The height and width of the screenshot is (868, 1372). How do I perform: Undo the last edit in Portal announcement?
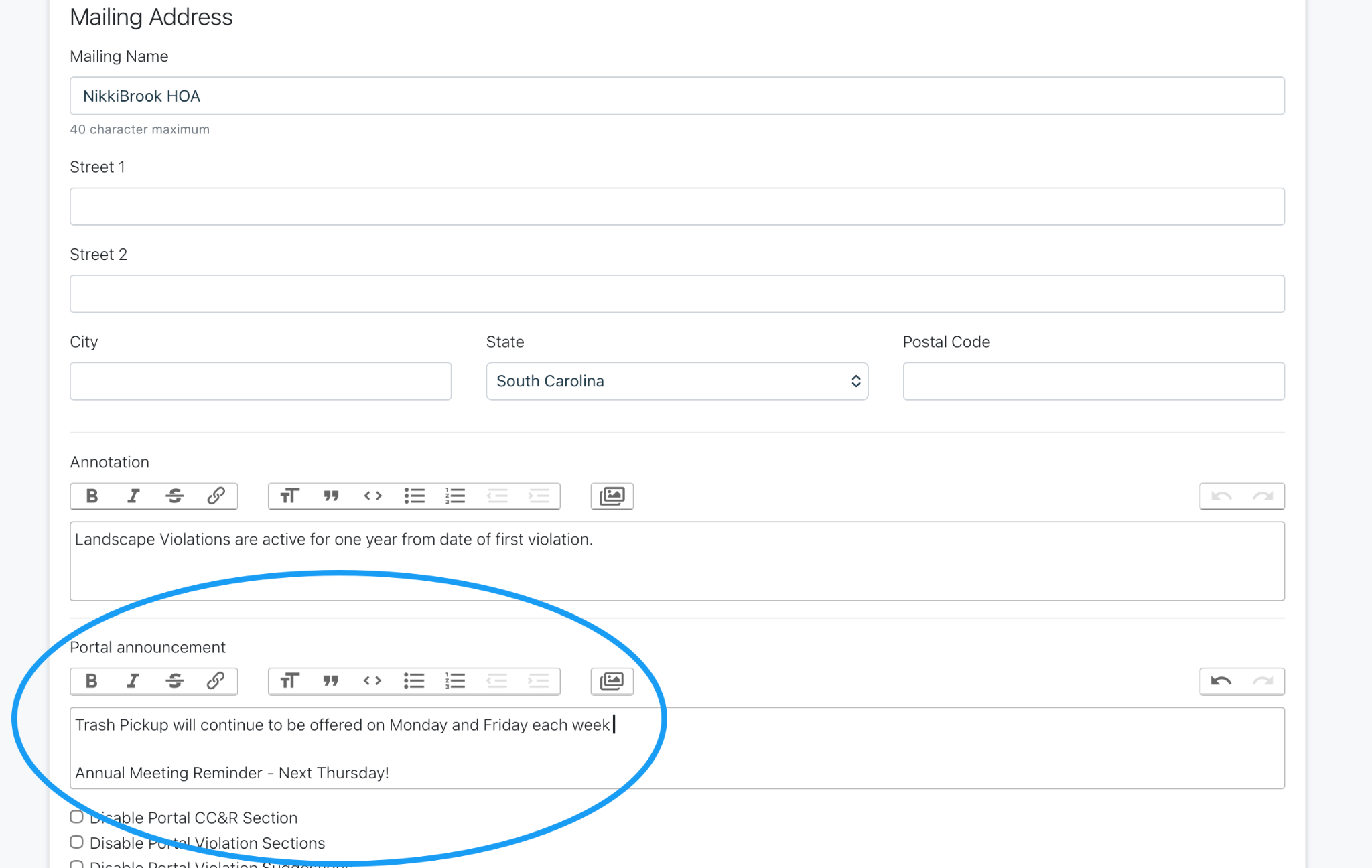pyautogui.click(x=1221, y=681)
